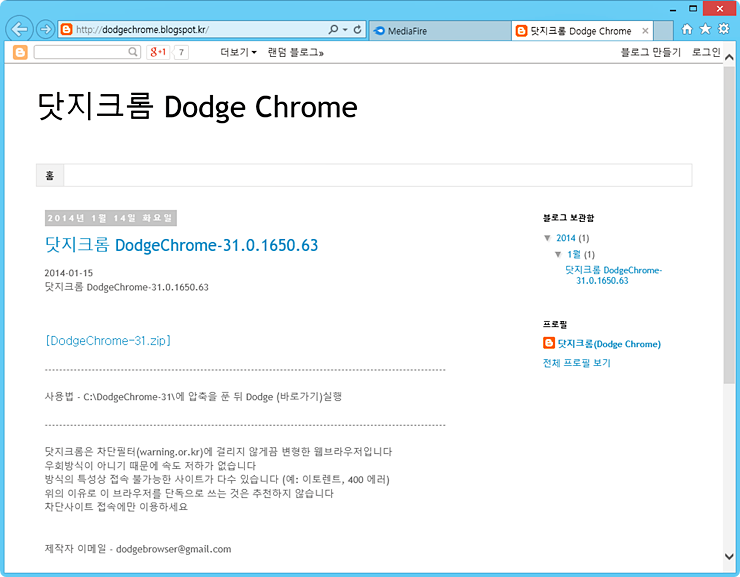The image size is (740, 577).
Task: Click the scrollbar up arrow
Action: tap(729, 57)
